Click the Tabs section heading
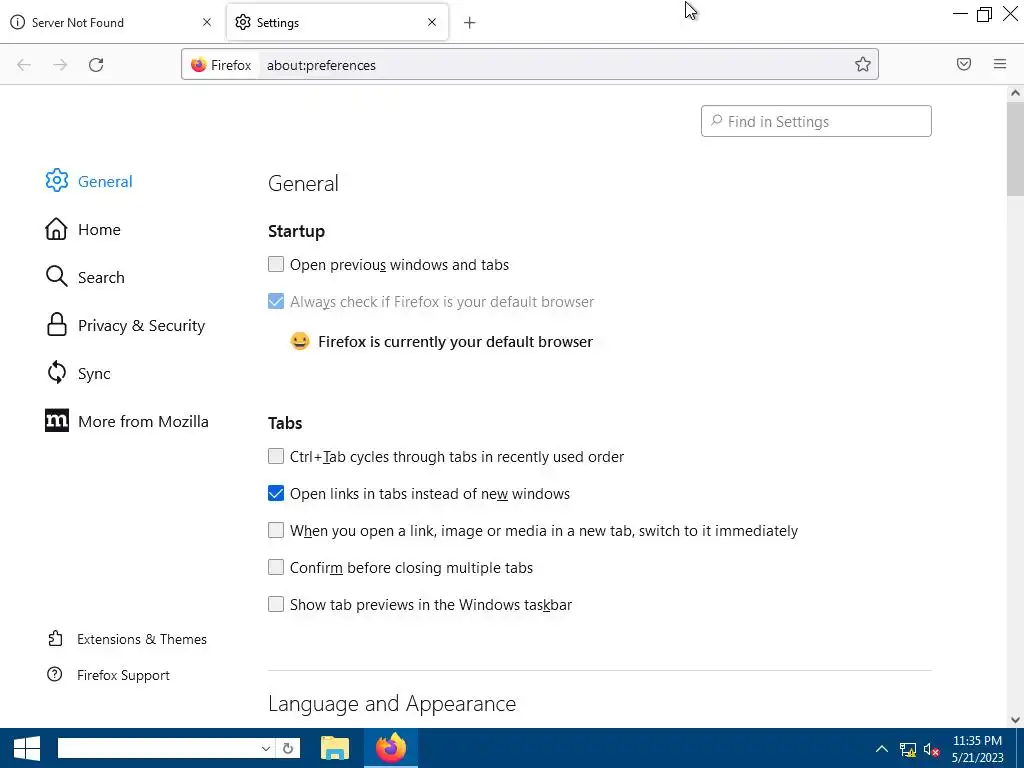 click(x=285, y=423)
